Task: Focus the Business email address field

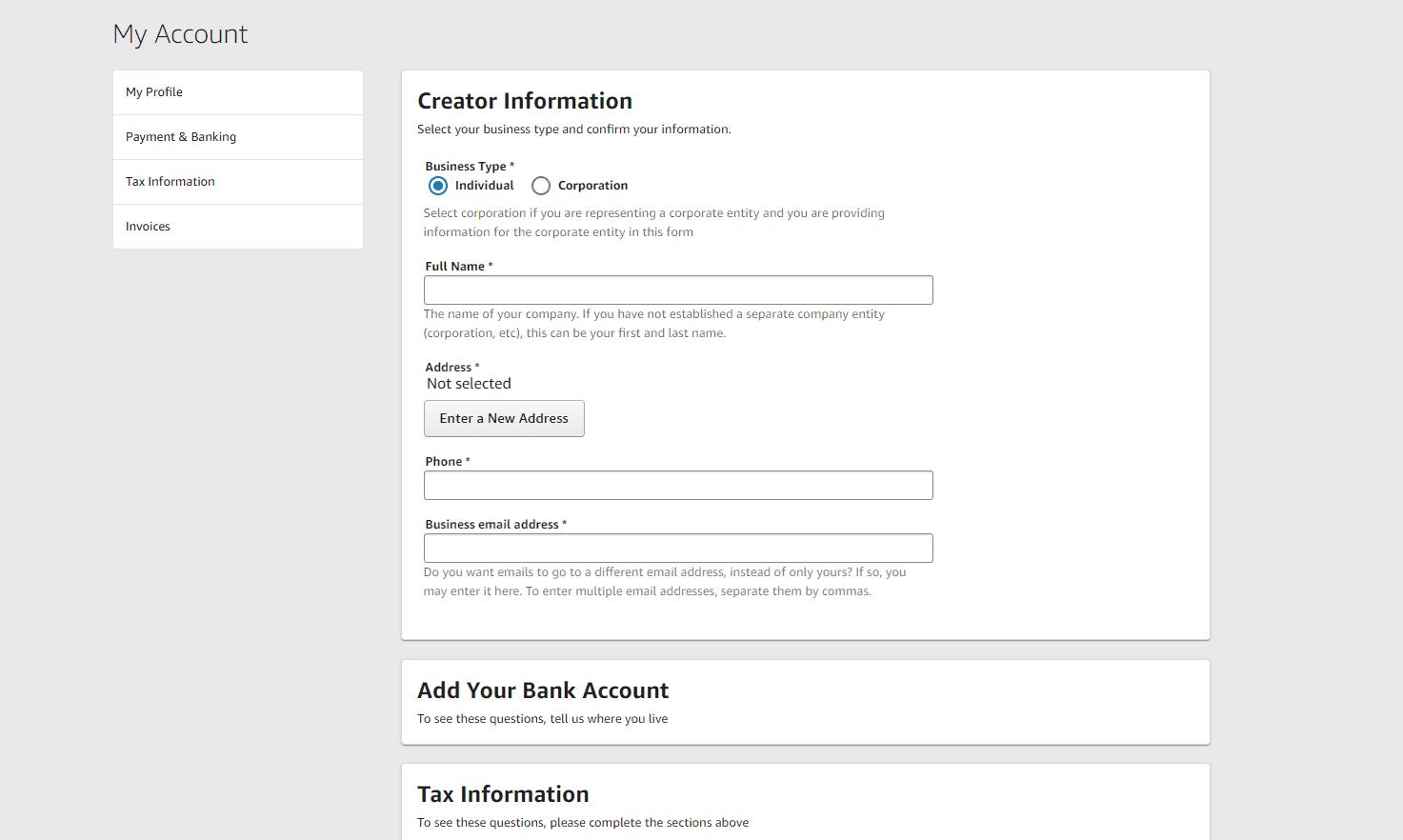Action: tap(678, 549)
